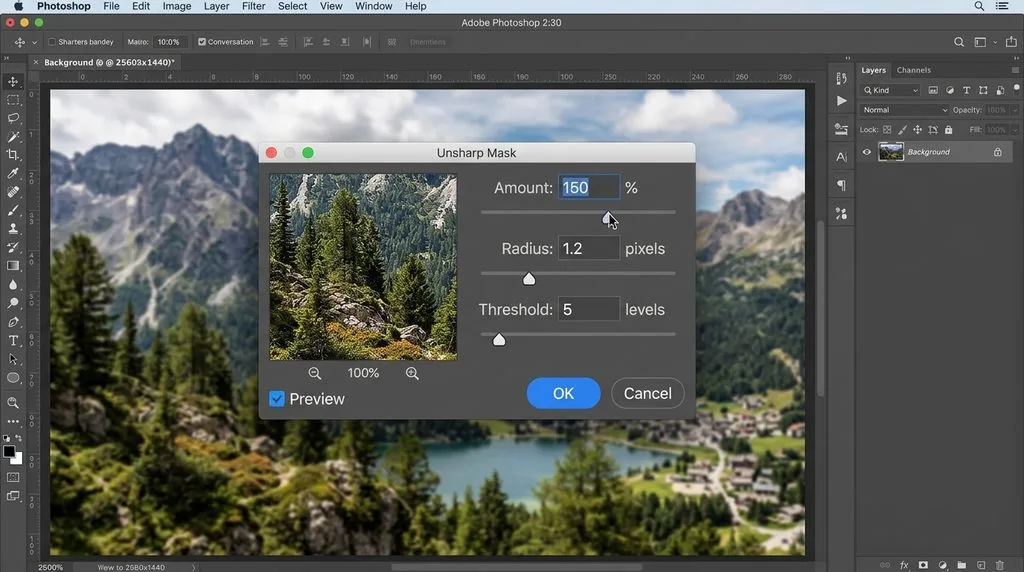Screen dimensions: 1024x572
Task: Open the Layers panel options menu
Action: tap(1015, 70)
